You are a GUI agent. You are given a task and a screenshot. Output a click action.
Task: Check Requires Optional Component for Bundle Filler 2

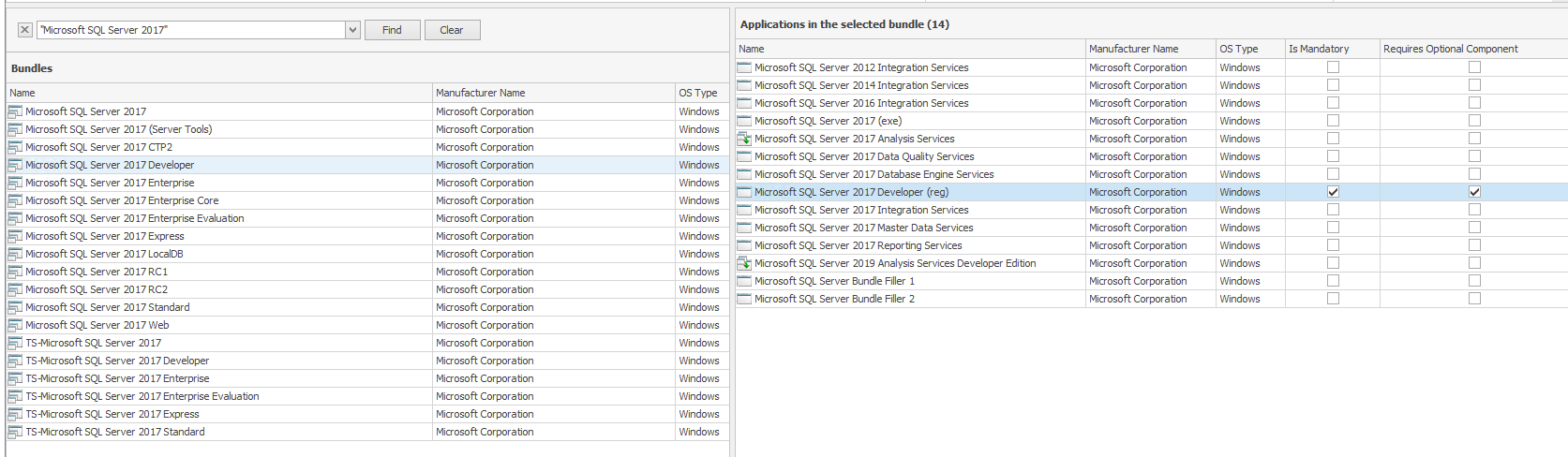[x=1474, y=299]
